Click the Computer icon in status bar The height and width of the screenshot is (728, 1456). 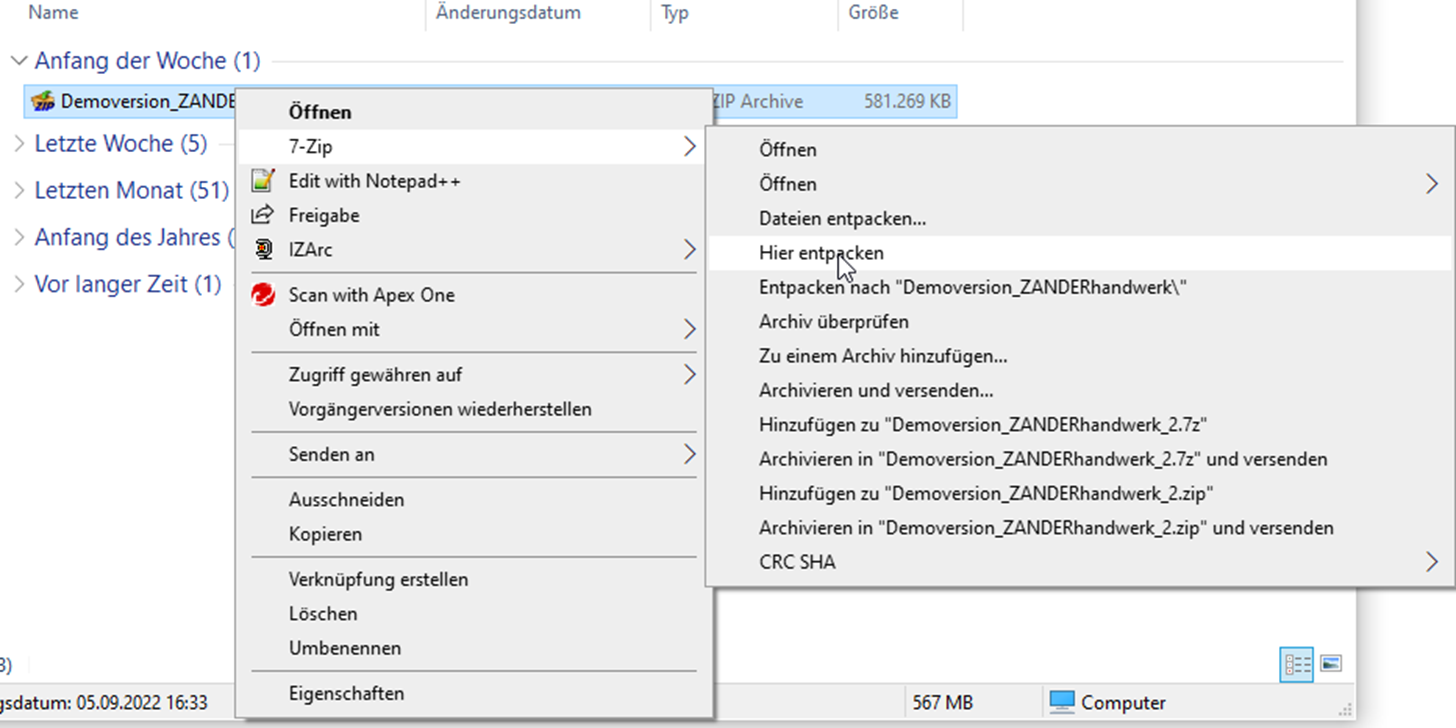click(x=1062, y=702)
